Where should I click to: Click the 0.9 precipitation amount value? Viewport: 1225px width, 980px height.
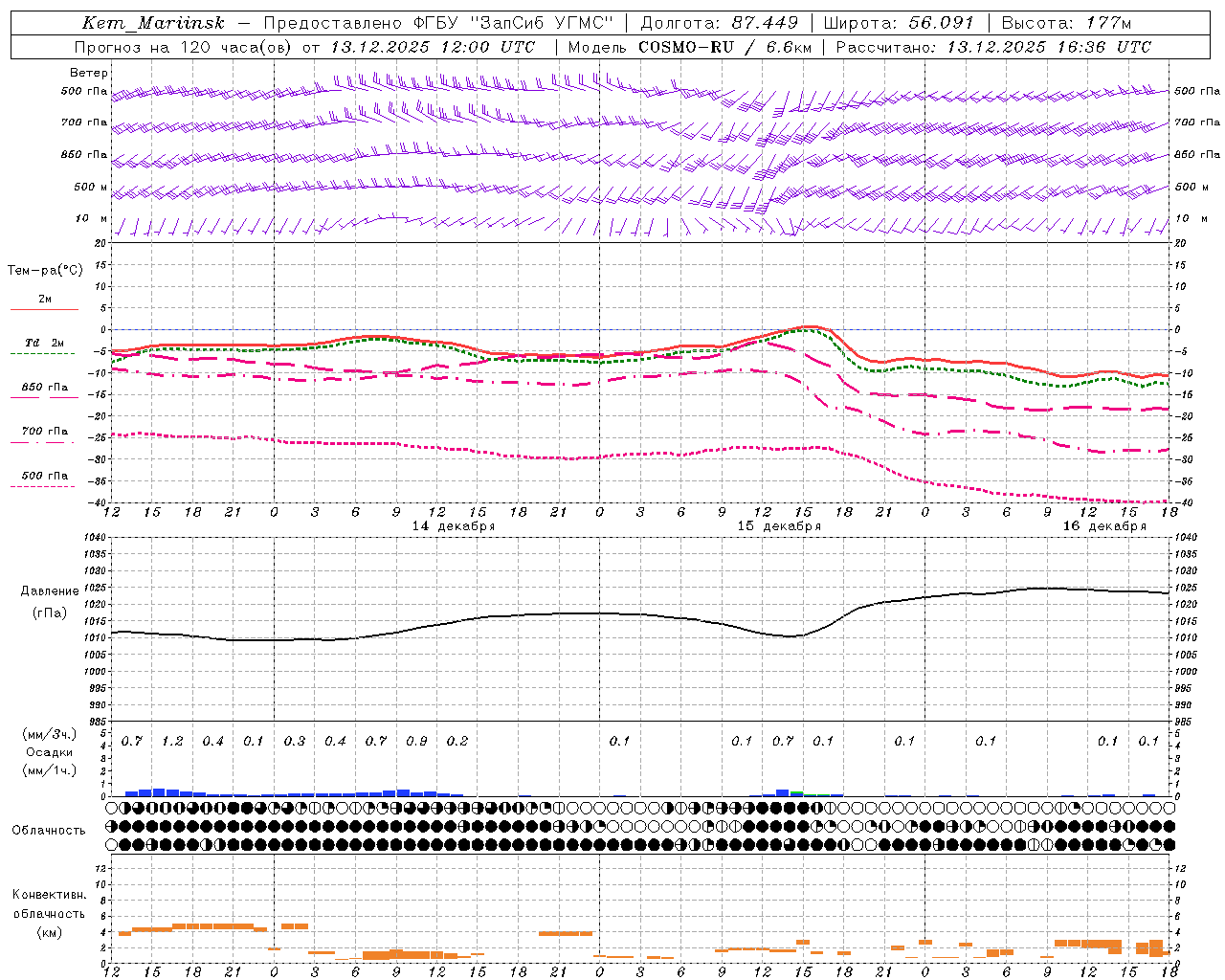(416, 741)
